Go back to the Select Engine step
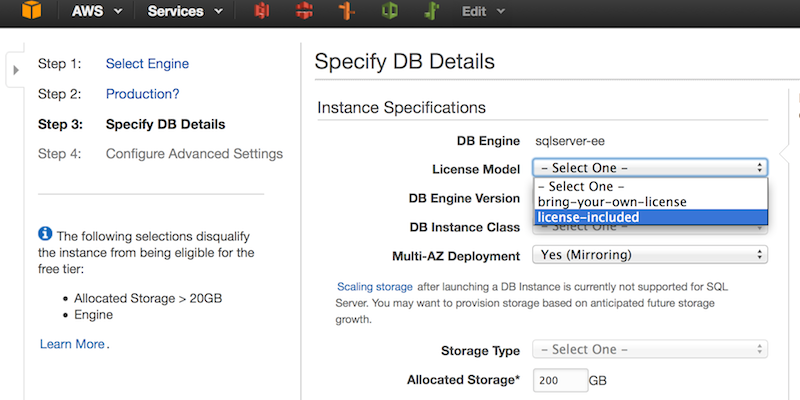The width and height of the screenshot is (800, 400). point(147,64)
